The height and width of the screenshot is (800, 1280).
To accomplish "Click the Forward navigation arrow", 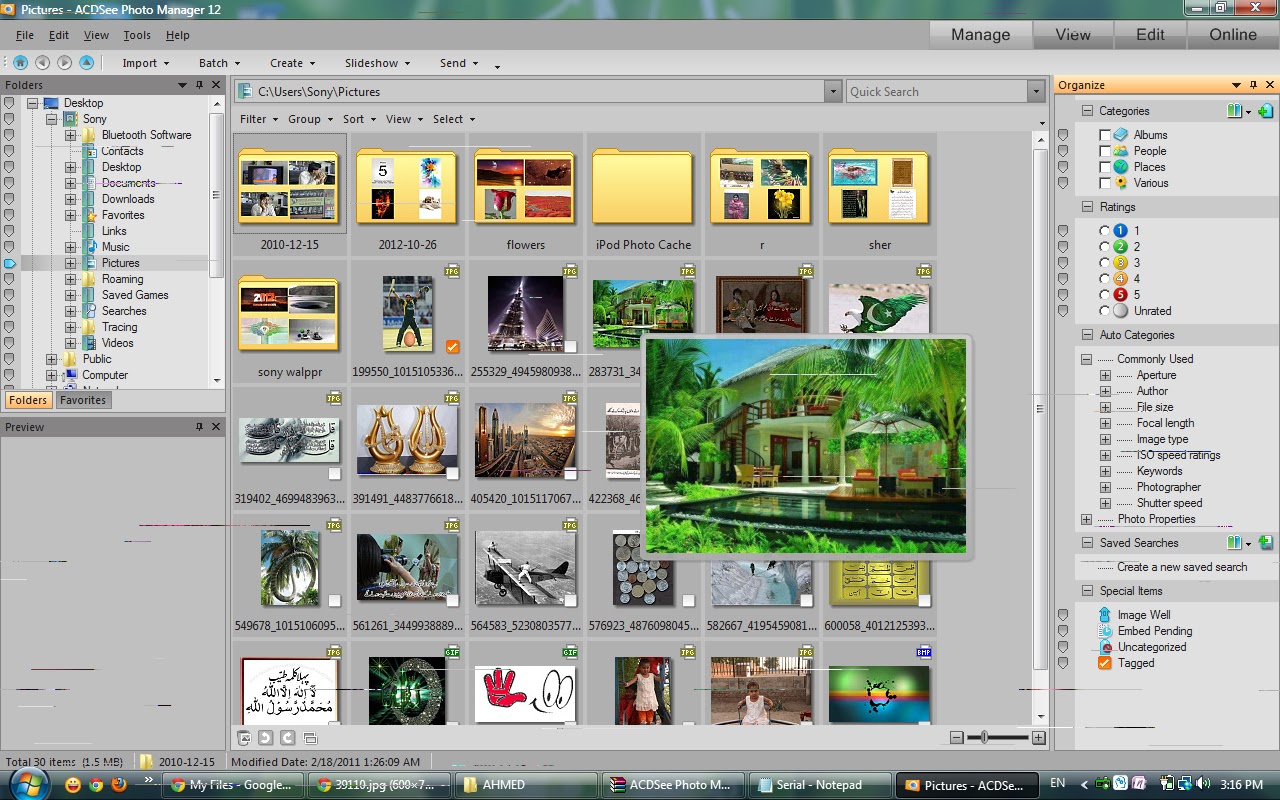I will [x=65, y=62].
